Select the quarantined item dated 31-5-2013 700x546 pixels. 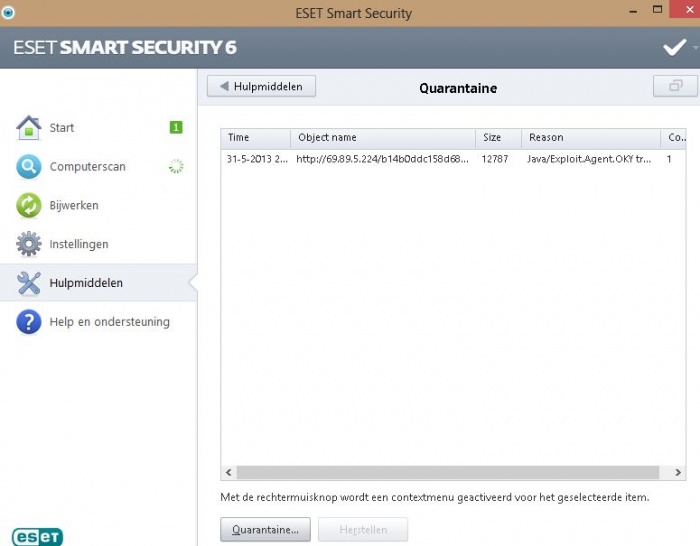[x=453, y=159]
